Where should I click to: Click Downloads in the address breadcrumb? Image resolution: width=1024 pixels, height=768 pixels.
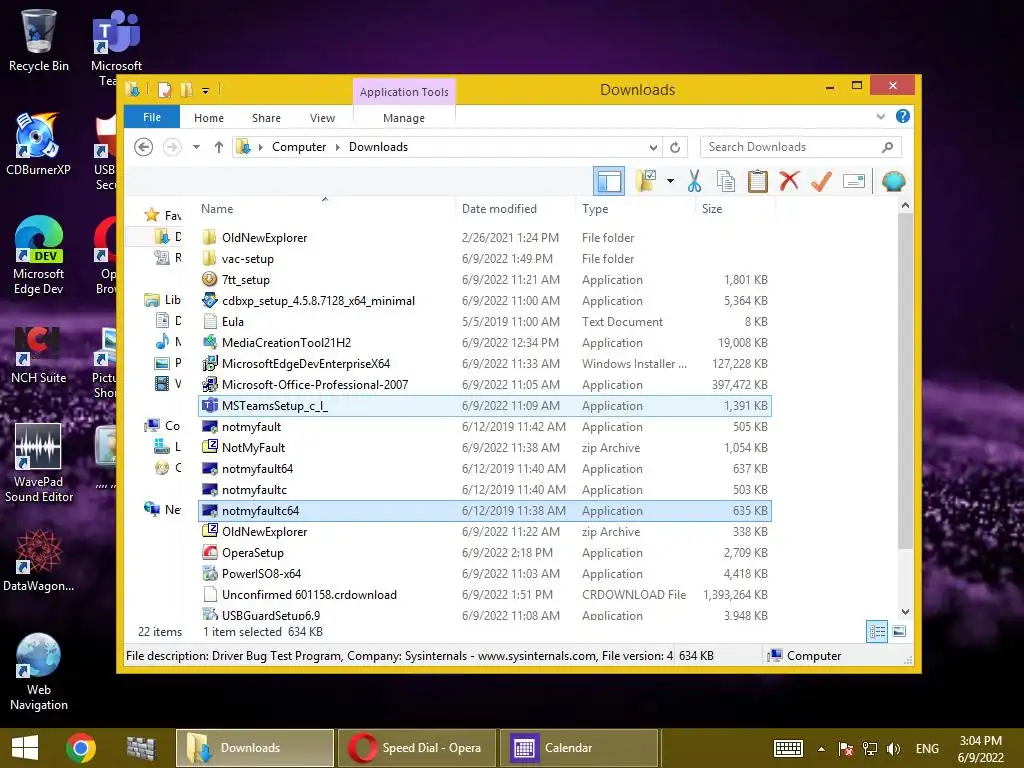(x=378, y=147)
